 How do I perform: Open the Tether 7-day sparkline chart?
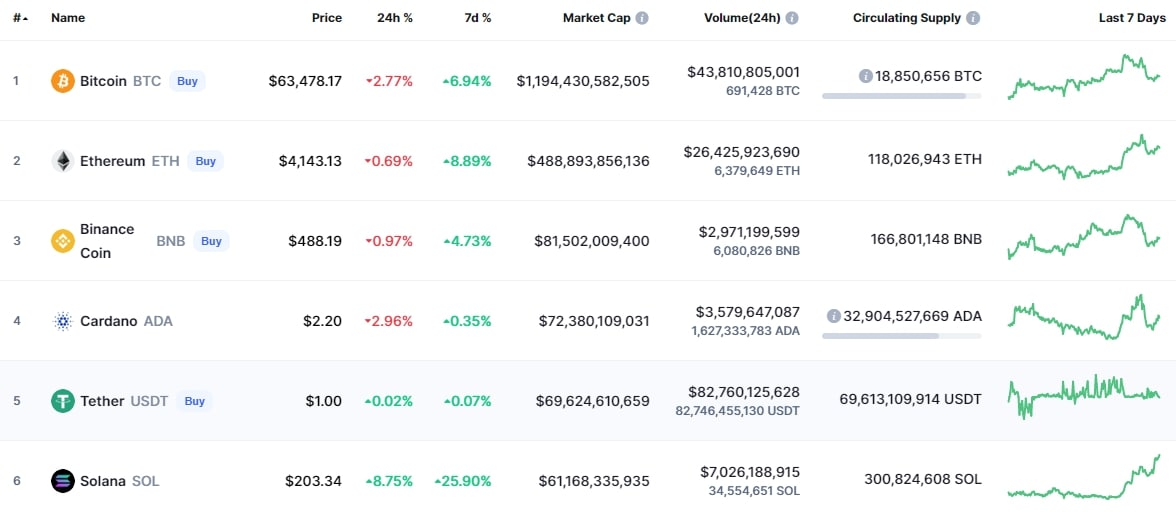pos(1084,397)
